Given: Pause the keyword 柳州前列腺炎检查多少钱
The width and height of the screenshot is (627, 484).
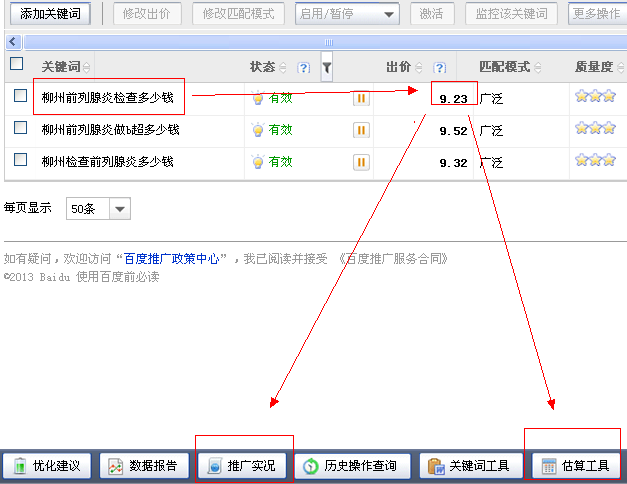Looking at the screenshot, I should click(x=361, y=98).
